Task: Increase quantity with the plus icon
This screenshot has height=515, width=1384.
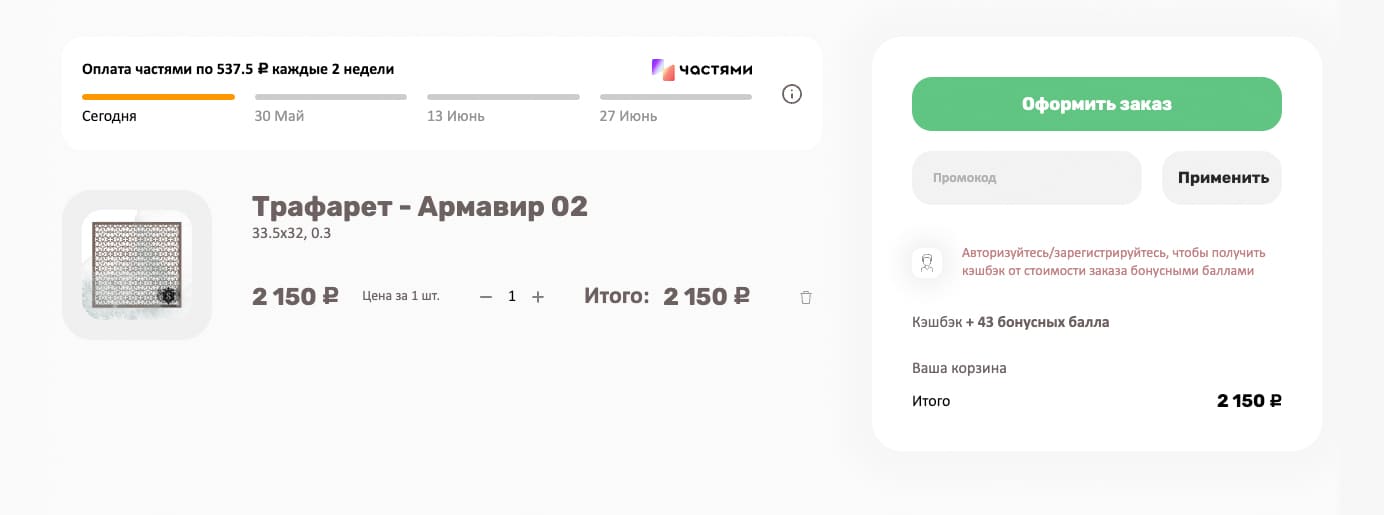Action: tap(538, 297)
